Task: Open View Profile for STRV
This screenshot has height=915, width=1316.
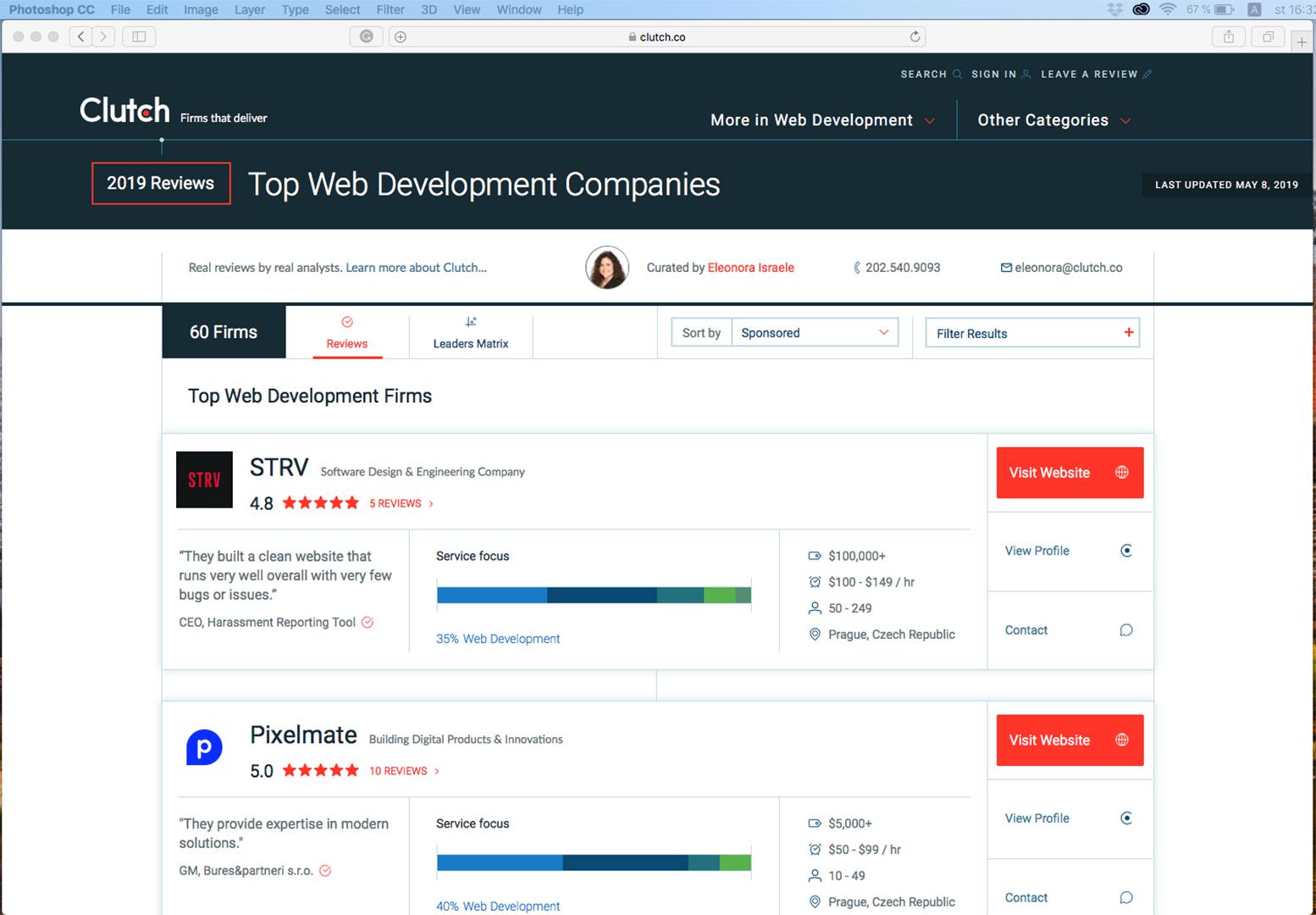Action: (x=1070, y=551)
